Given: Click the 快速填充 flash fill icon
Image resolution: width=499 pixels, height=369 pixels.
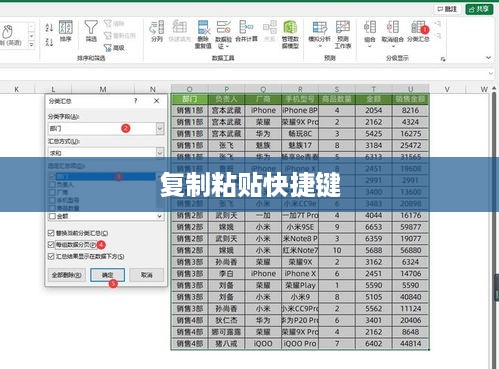Looking at the screenshot, I should 179,31.
